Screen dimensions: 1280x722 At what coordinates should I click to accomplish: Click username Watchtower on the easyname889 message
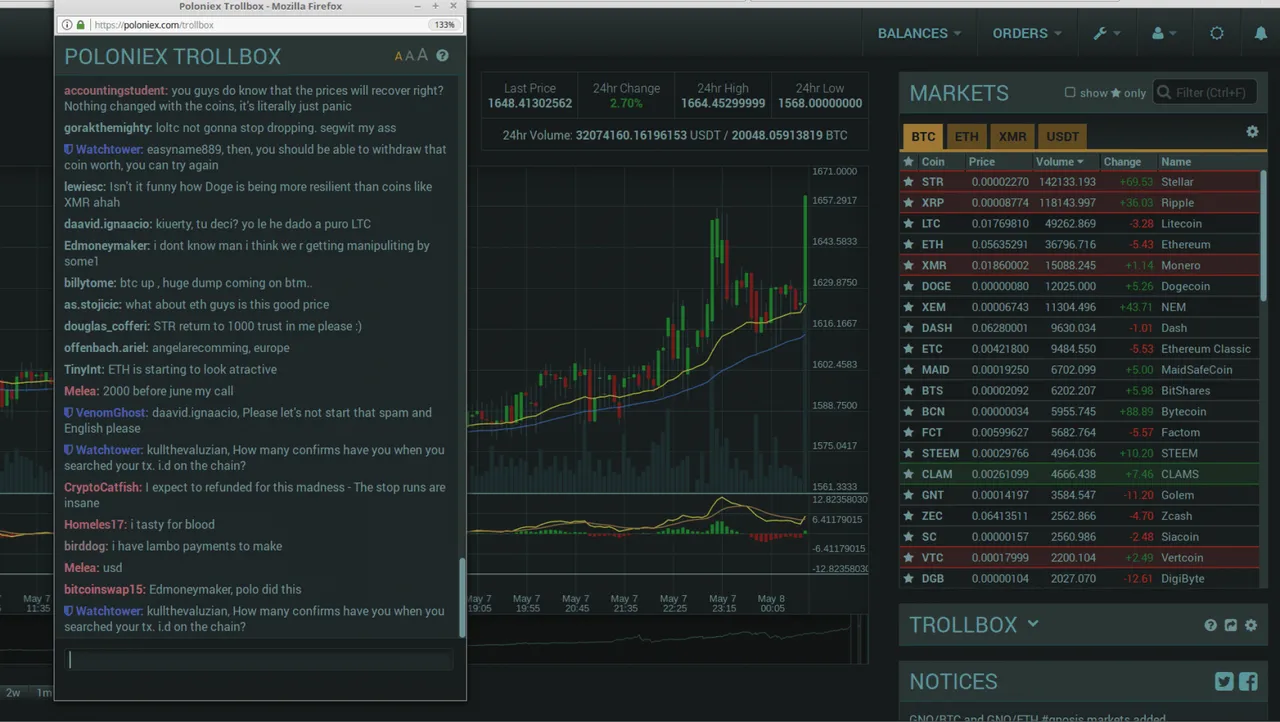point(109,149)
